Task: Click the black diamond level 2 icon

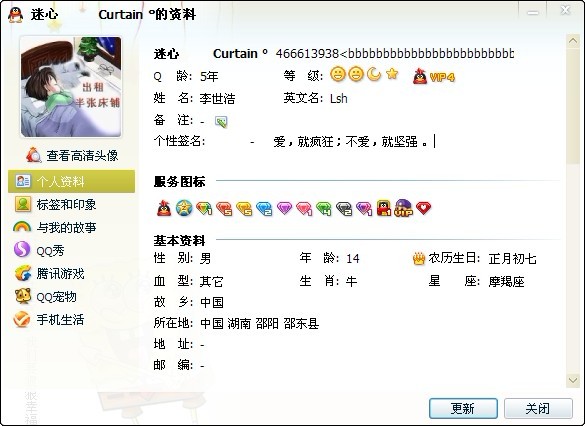Action: [344, 209]
